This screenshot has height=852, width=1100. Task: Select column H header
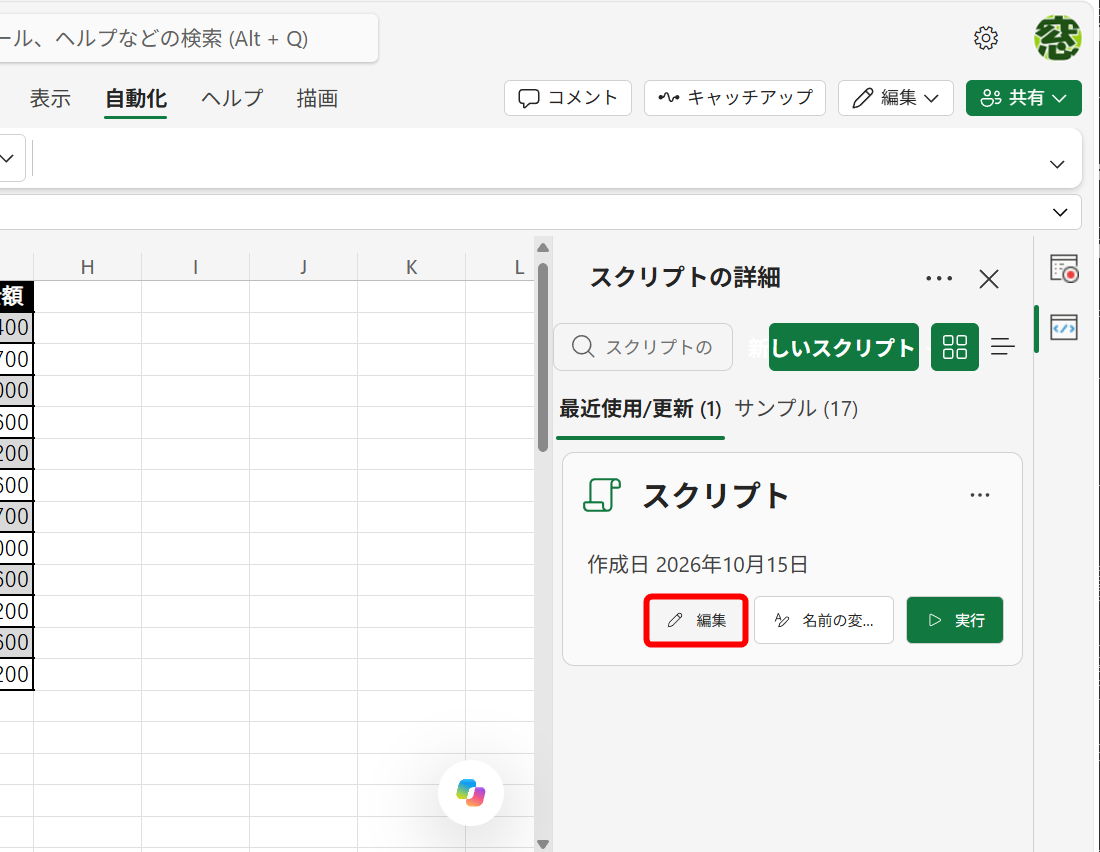click(87, 267)
